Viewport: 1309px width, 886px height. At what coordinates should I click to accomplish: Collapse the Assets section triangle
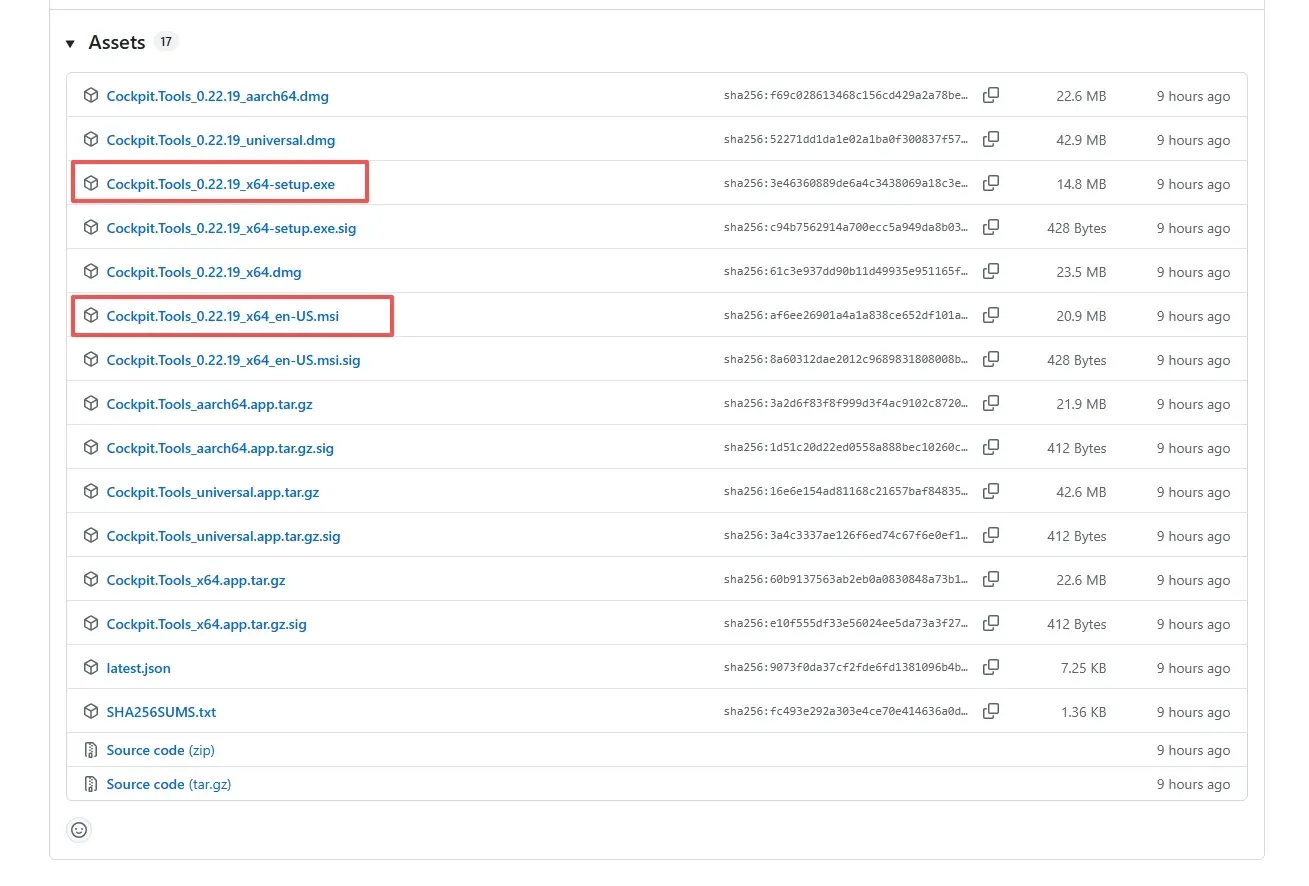click(x=70, y=43)
